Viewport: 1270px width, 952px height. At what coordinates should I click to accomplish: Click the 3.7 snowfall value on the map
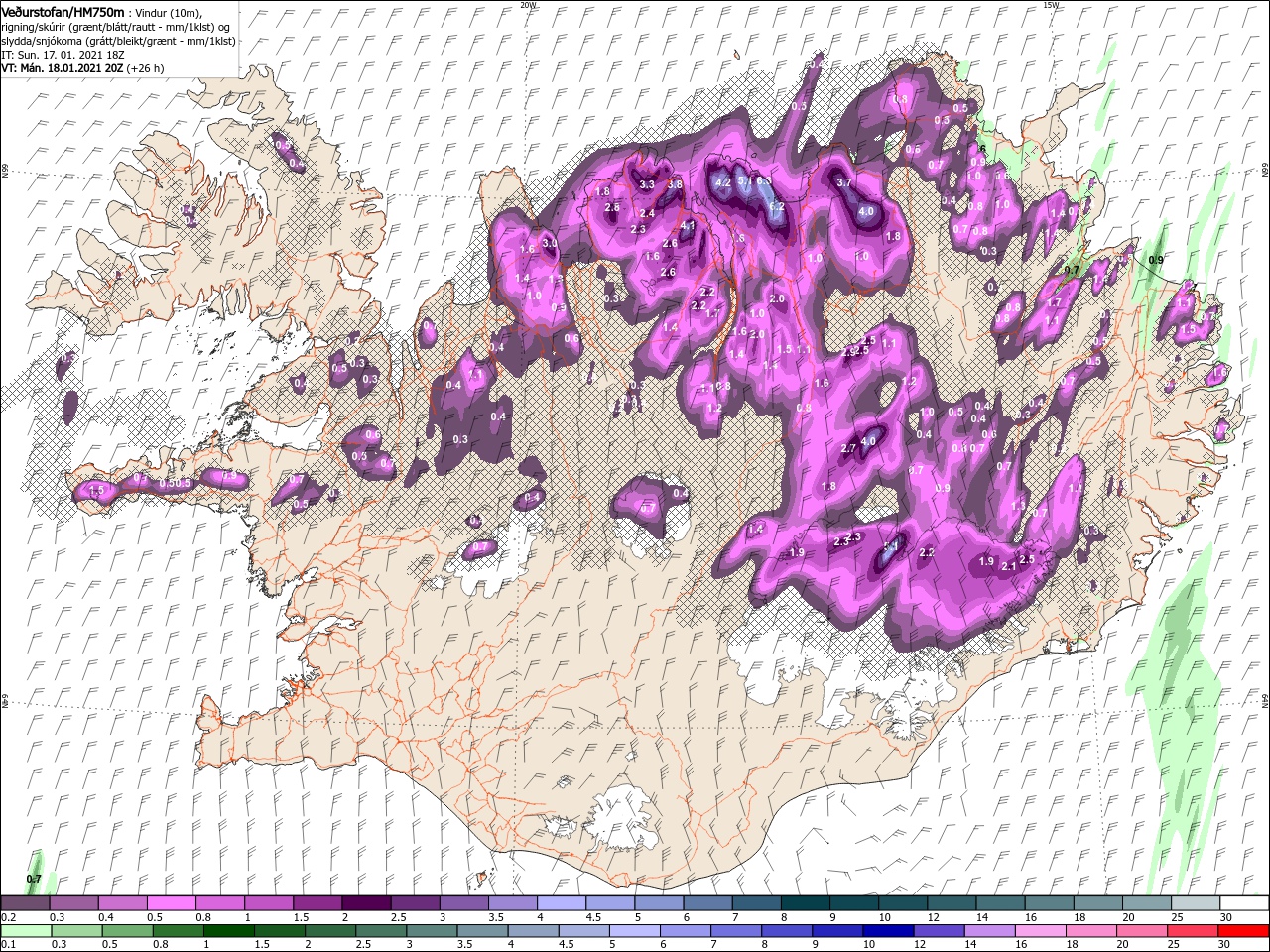coord(844,182)
